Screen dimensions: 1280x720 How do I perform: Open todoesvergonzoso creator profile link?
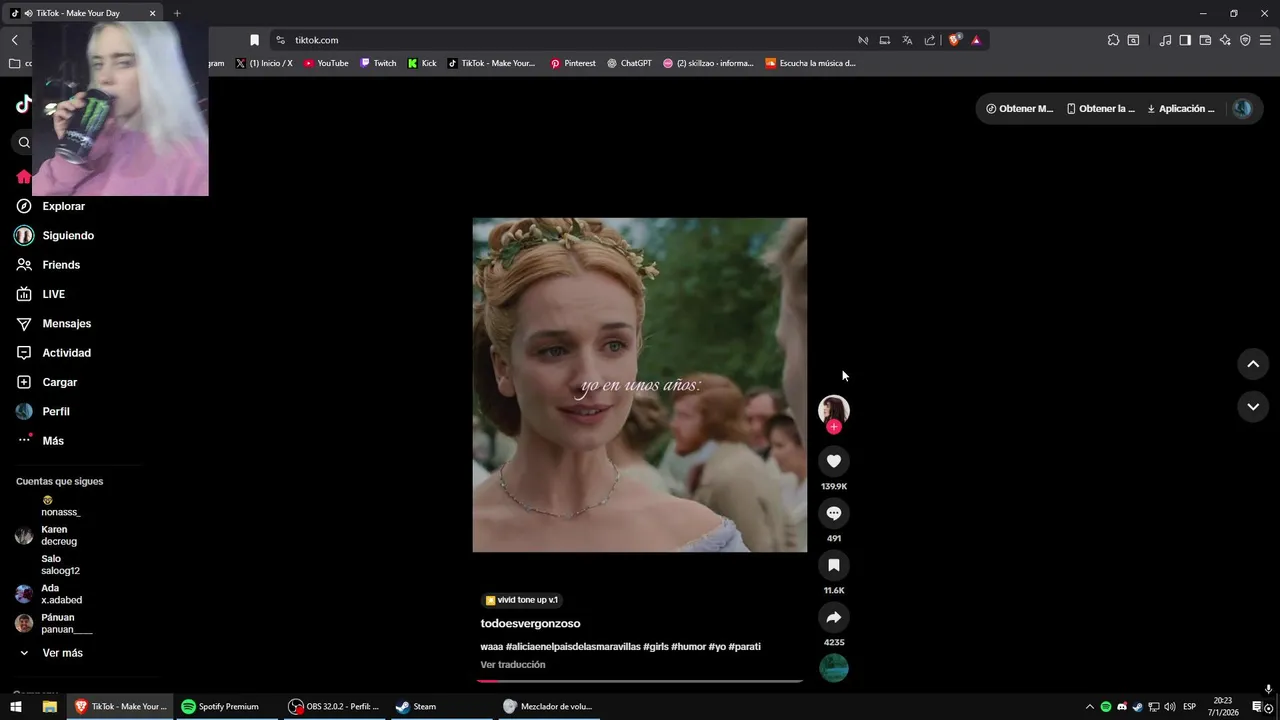[x=530, y=624]
